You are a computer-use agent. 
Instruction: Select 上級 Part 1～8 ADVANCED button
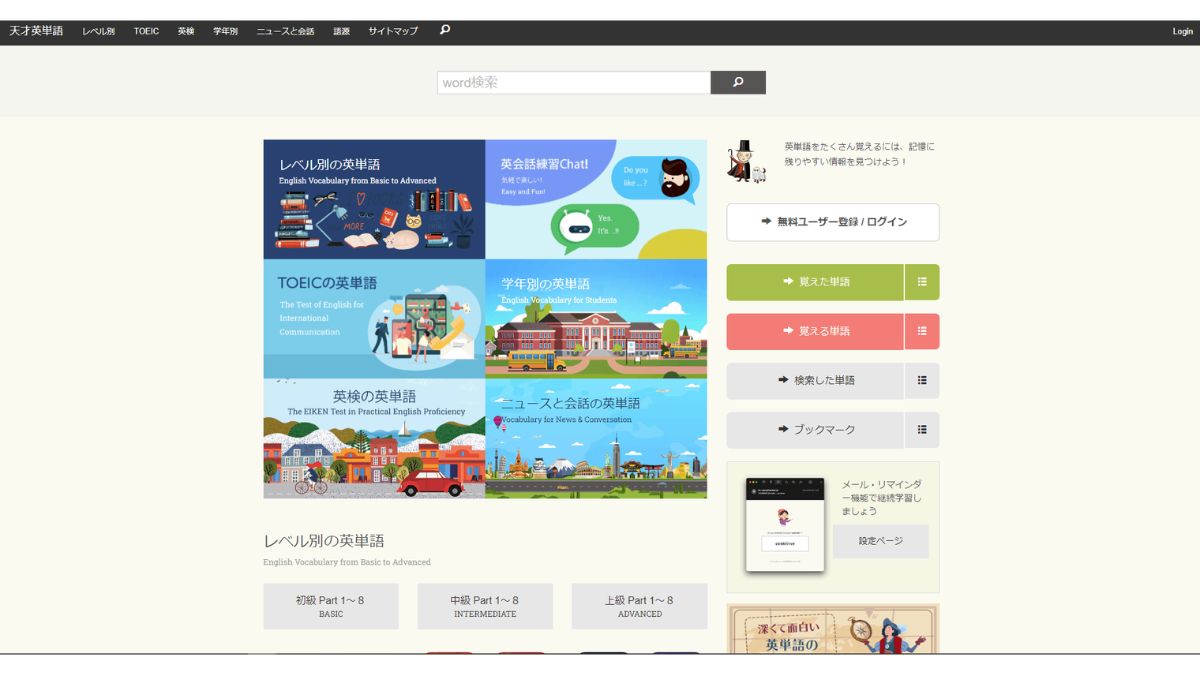pos(640,606)
